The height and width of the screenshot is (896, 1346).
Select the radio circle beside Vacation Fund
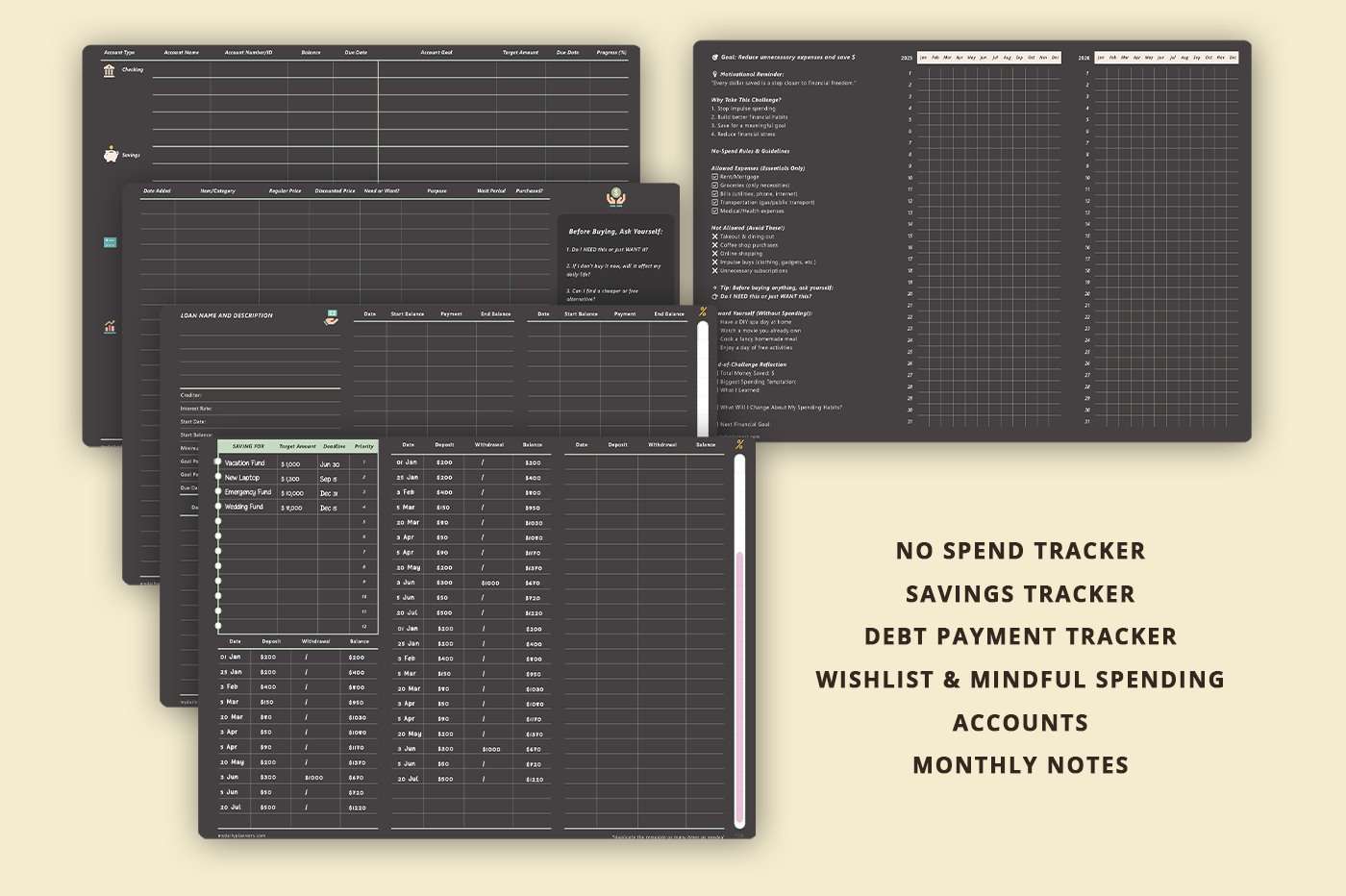coord(218,462)
